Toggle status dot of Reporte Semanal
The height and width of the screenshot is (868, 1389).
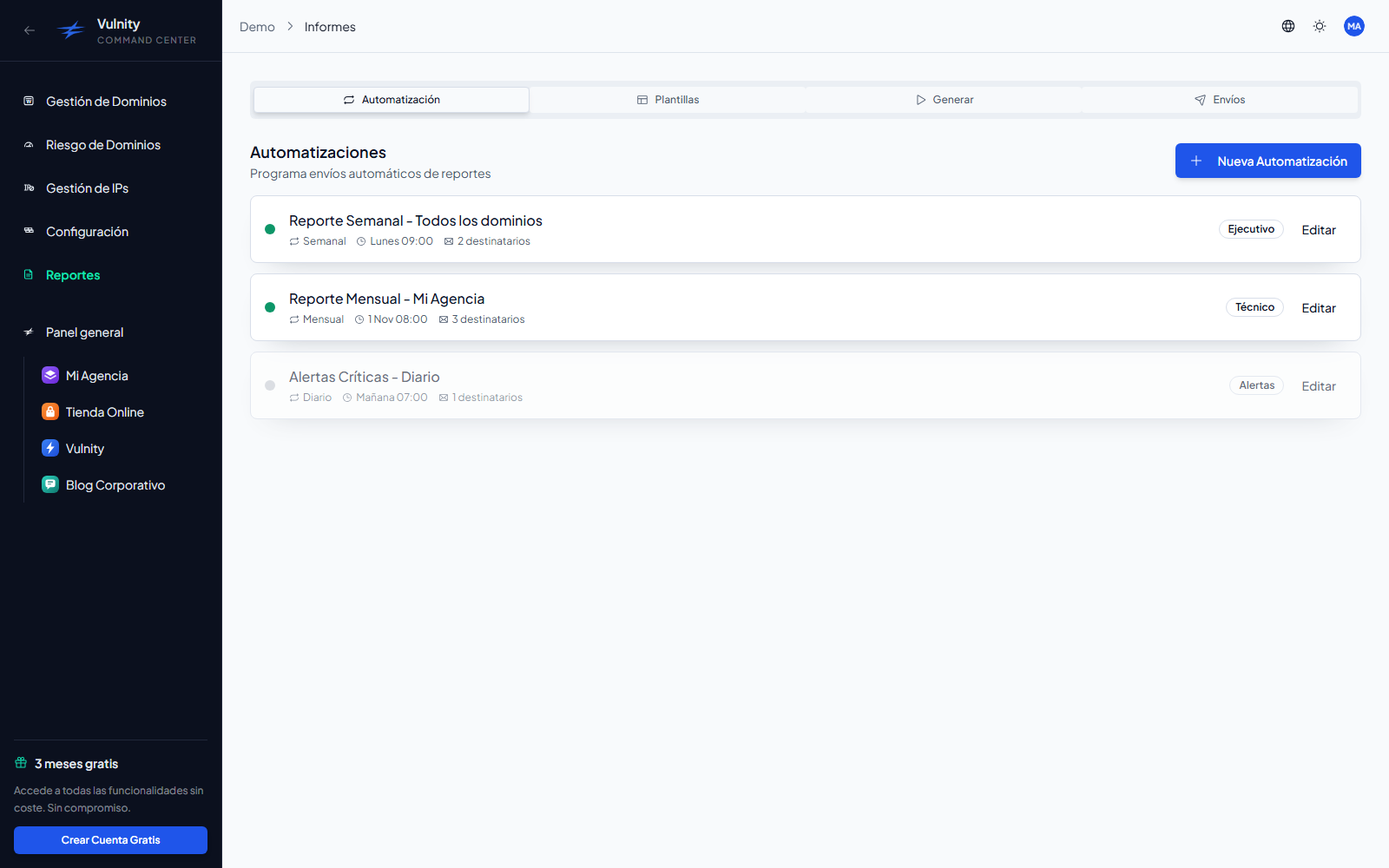270,229
